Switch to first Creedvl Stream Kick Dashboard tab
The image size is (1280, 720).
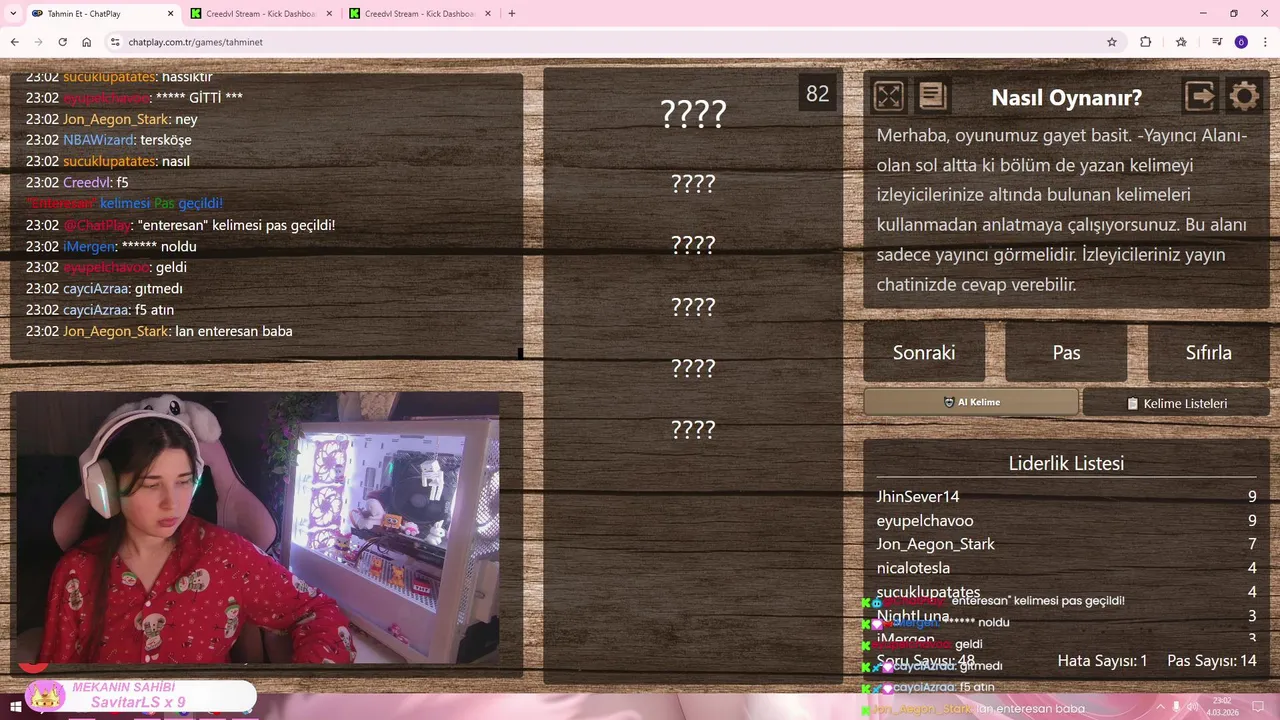click(260, 13)
